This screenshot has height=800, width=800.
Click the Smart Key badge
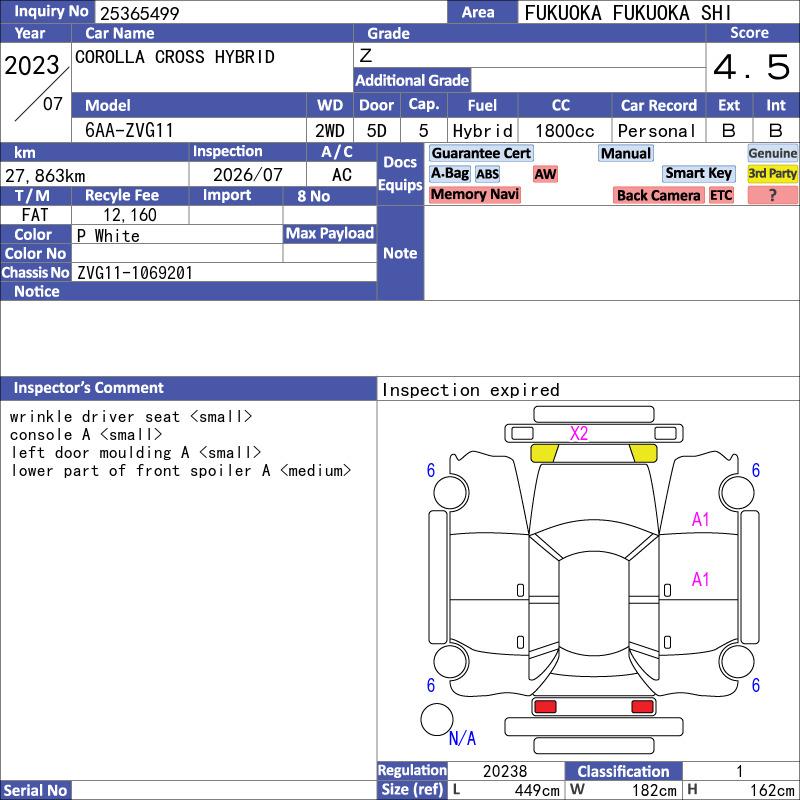[x=698, y=173]
